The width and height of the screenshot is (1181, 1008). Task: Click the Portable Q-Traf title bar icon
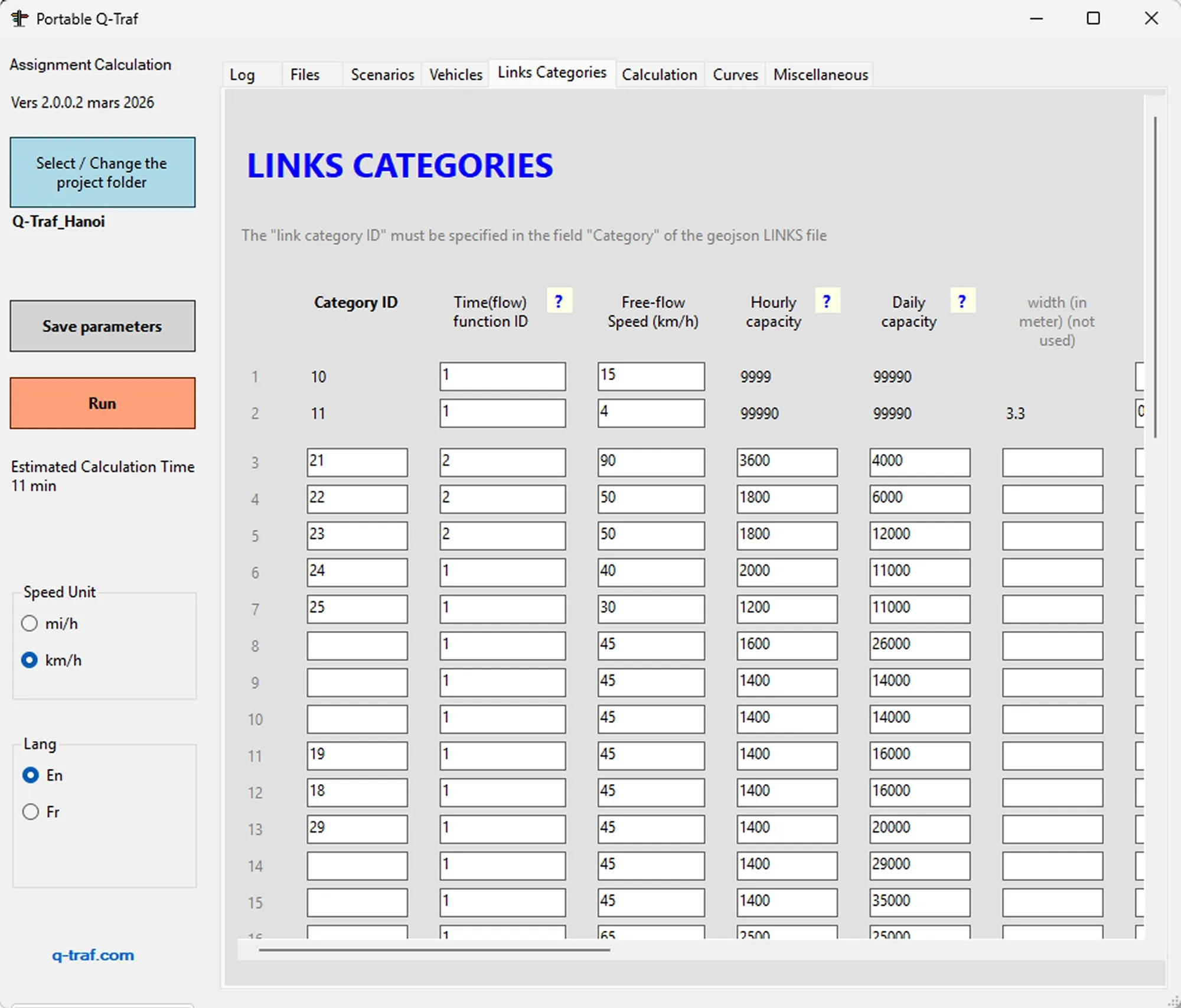(x=19, y=18)
